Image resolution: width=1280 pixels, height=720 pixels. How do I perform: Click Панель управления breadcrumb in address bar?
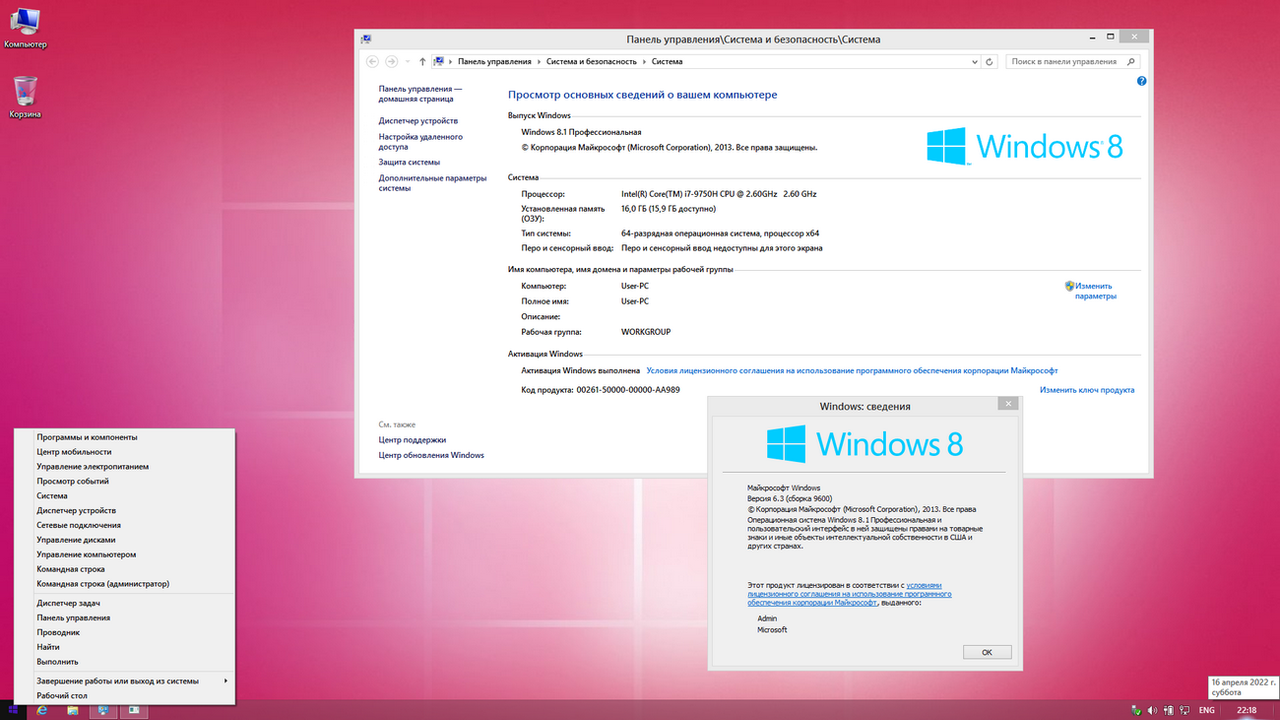tap(495, 61)
